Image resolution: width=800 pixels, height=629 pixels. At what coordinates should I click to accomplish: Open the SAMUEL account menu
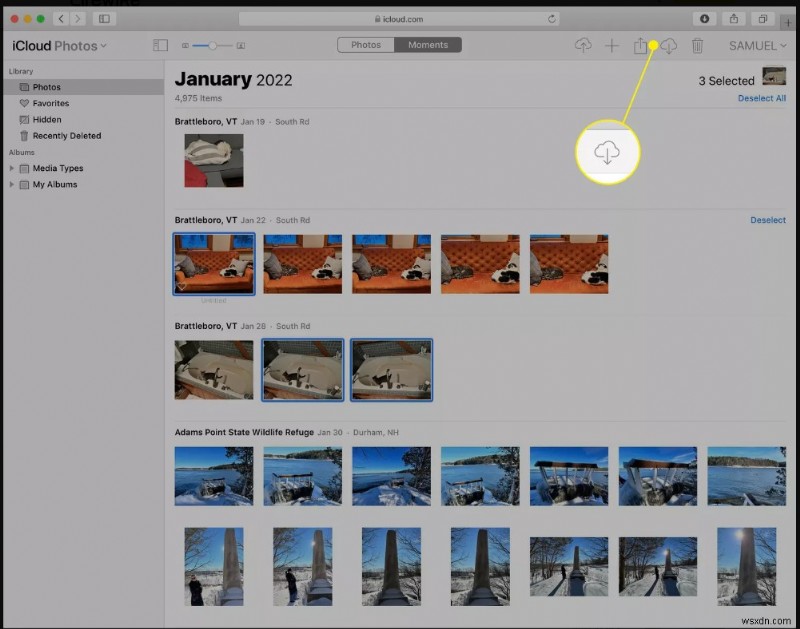(758, 46)
